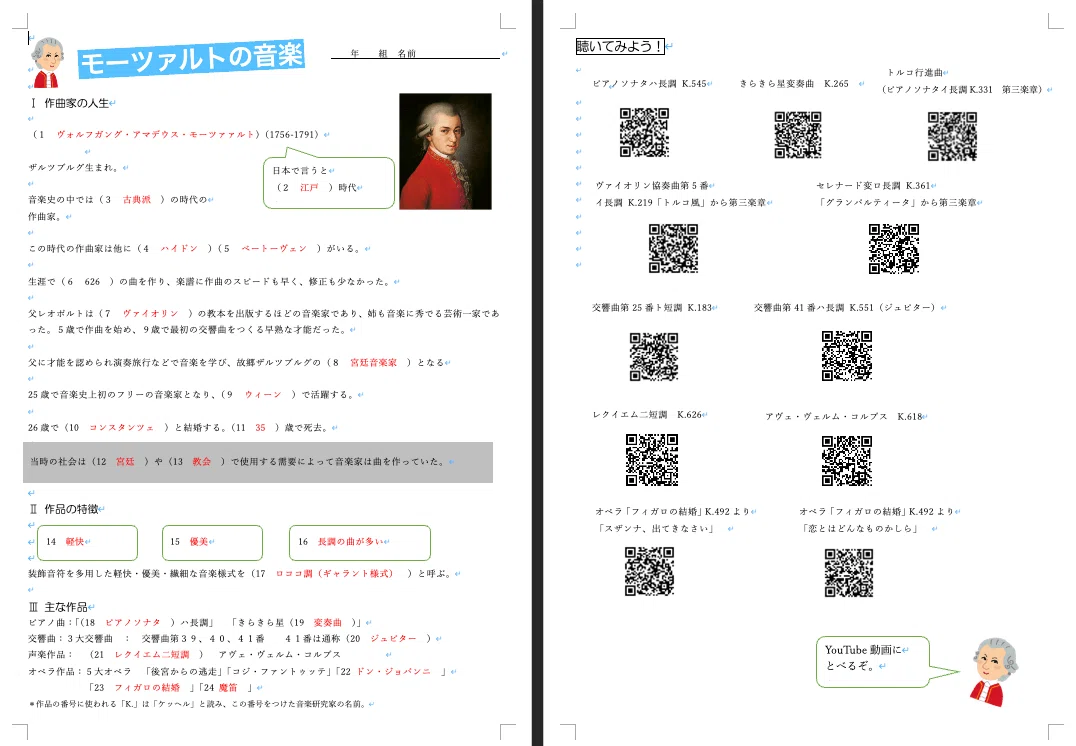Click red answer フィガロの結婚 in blank 23
Viewport: 1076px width, 746px height.
147,688
